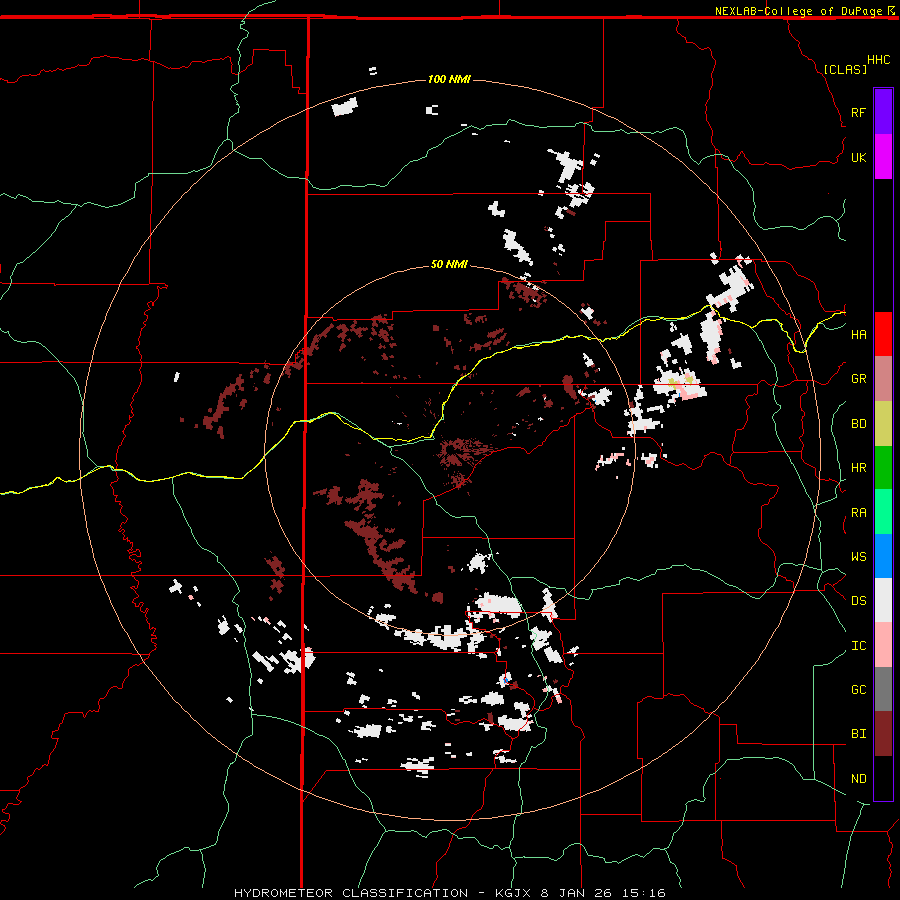The width and height of the screenshot is (900, 900).
Task: Click the gray GC legend swatch
Action: [883, 689]
